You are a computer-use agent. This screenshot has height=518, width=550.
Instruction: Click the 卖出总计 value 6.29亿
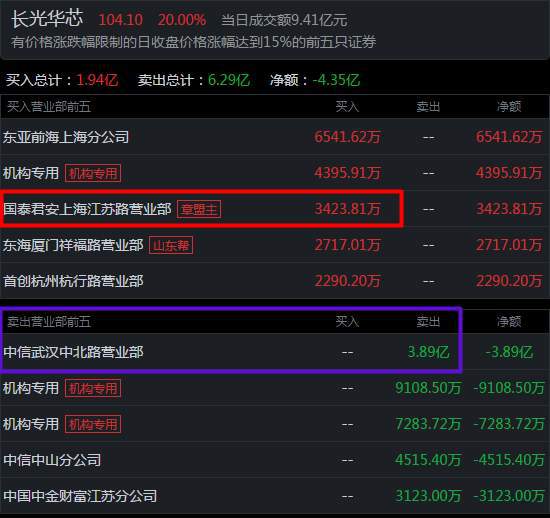point(229,80)
